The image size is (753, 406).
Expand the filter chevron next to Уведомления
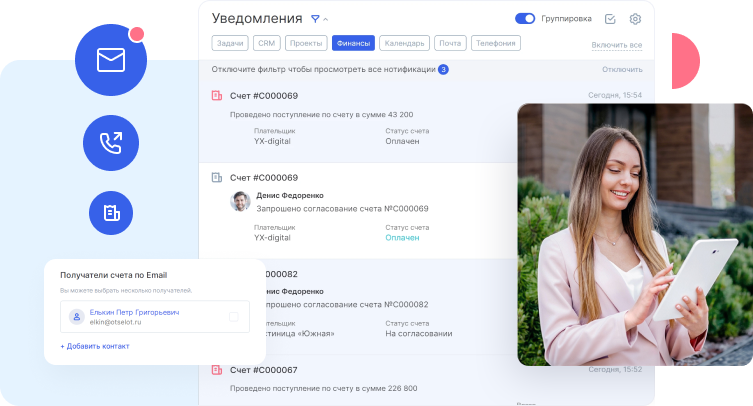(x=326, y=20)
